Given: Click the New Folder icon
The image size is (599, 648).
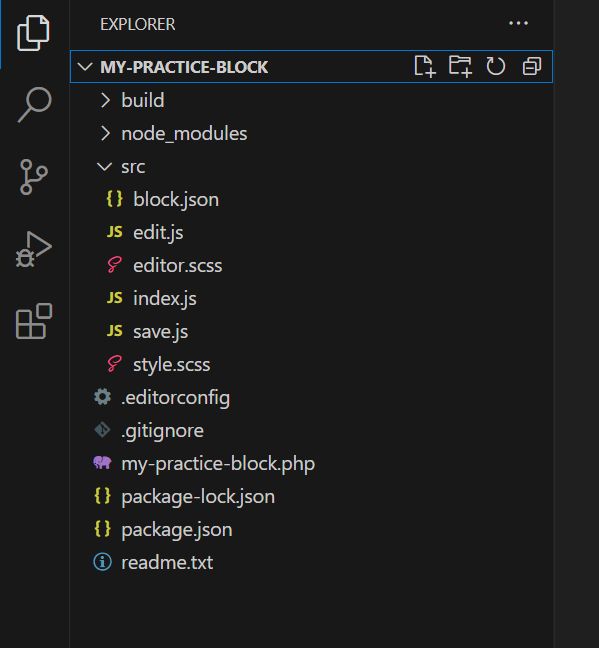Looking at the screenshot, I should pos(460,66).
